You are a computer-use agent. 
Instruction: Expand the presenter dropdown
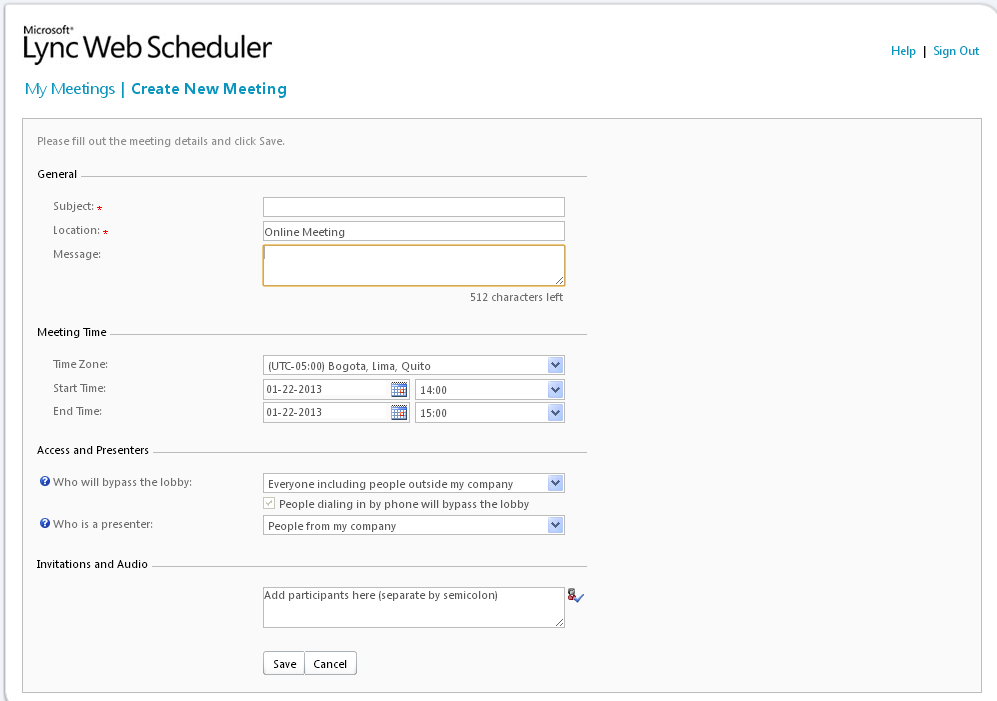tap(413, 525)
